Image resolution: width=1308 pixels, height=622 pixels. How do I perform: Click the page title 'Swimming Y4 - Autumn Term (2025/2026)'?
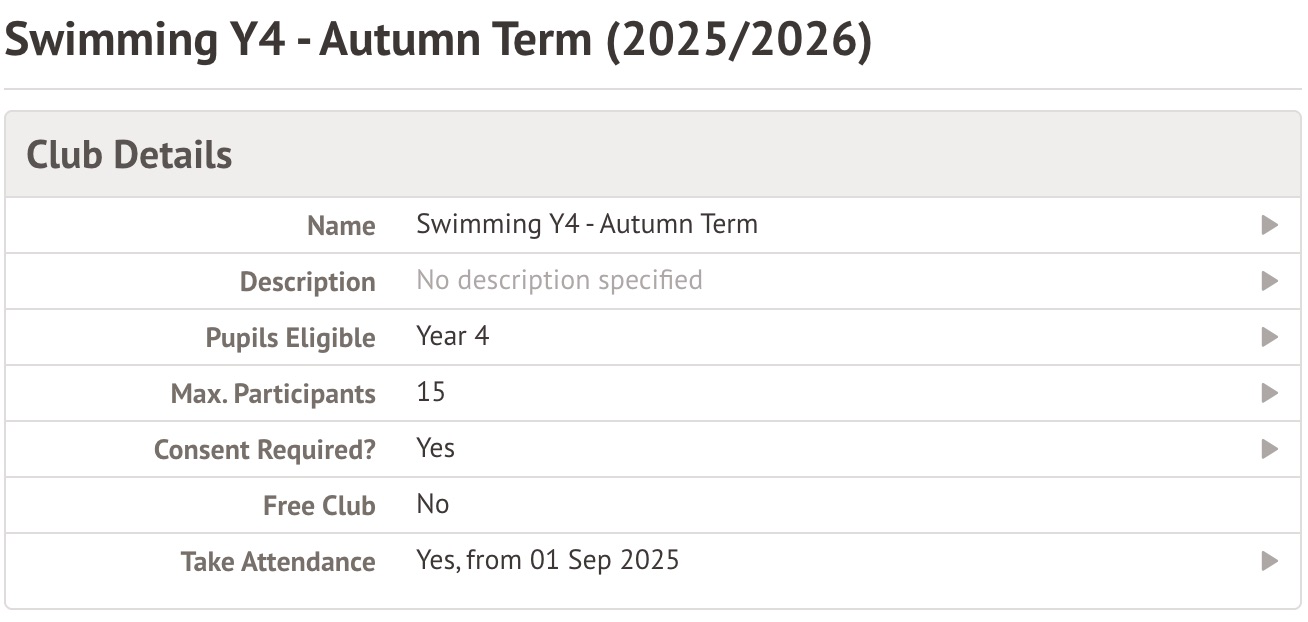pyautogui.click(x=438, y=42)
